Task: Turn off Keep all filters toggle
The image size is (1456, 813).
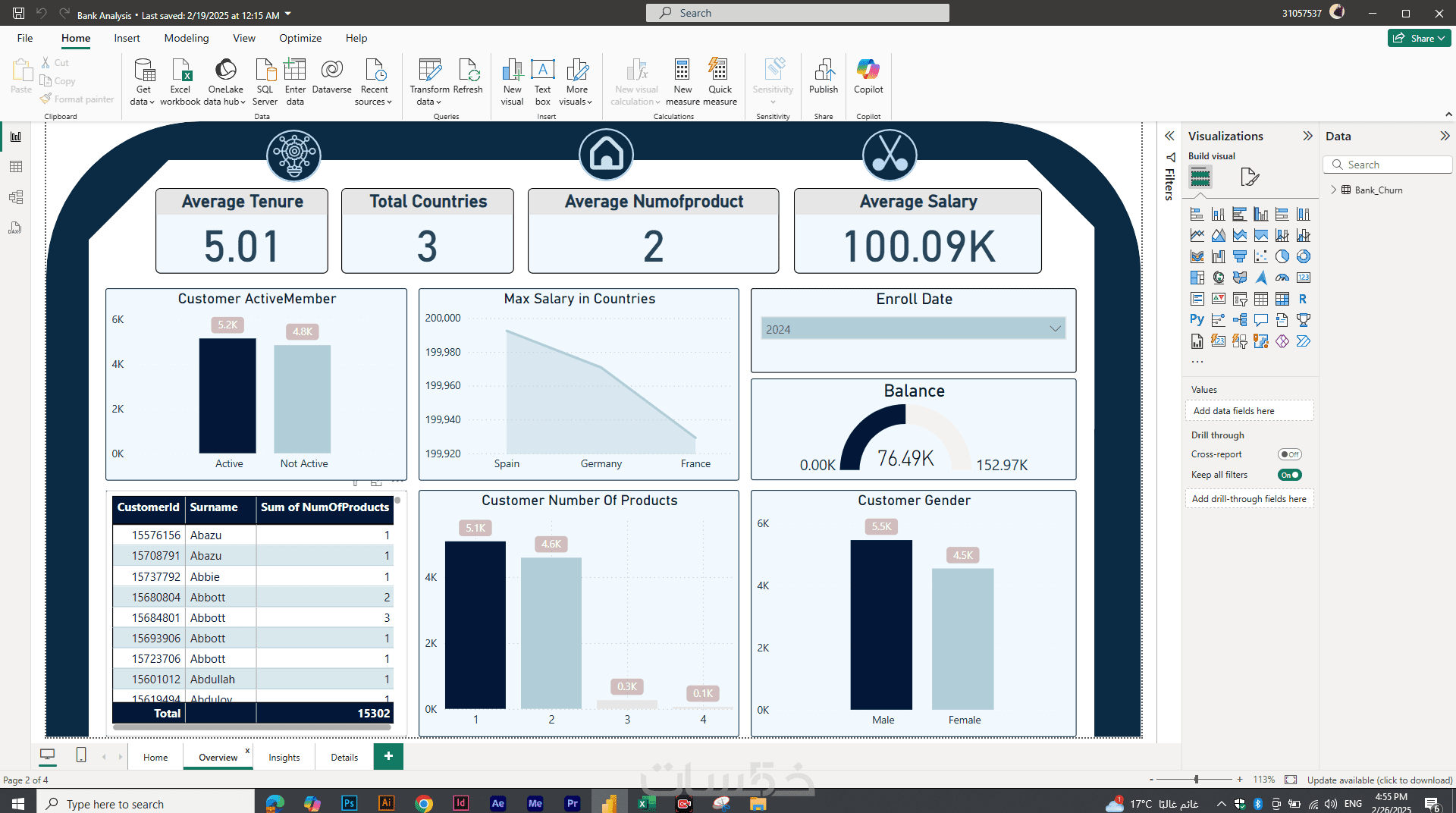Action: (1289, 475)
